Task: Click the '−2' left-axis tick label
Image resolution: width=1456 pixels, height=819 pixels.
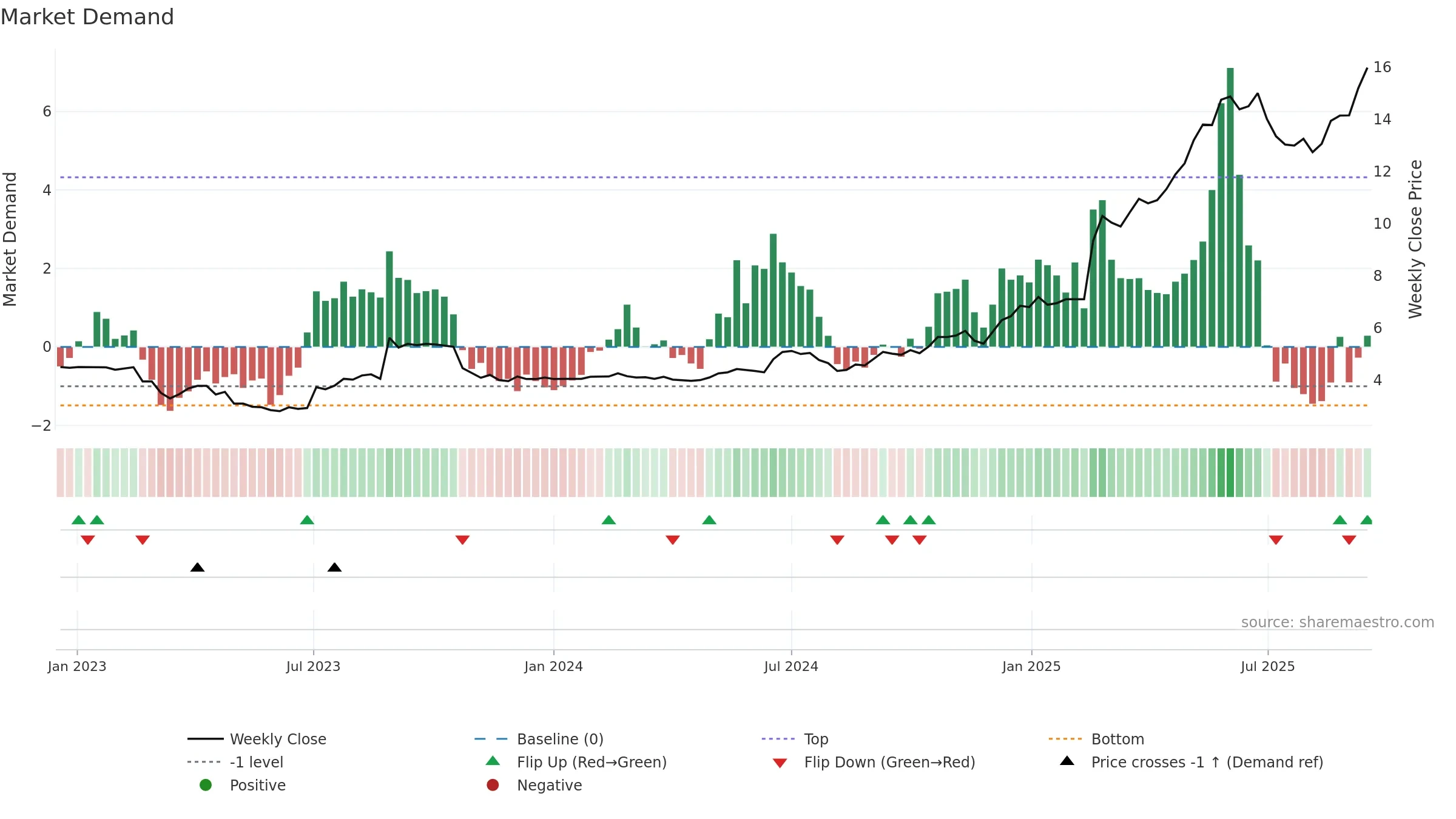Action: click(41, 426)
